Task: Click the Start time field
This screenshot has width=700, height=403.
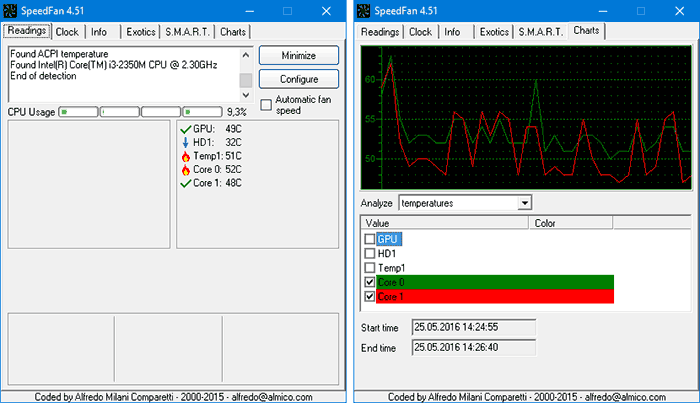Action: pyautogui.click(x=474, y=327)
